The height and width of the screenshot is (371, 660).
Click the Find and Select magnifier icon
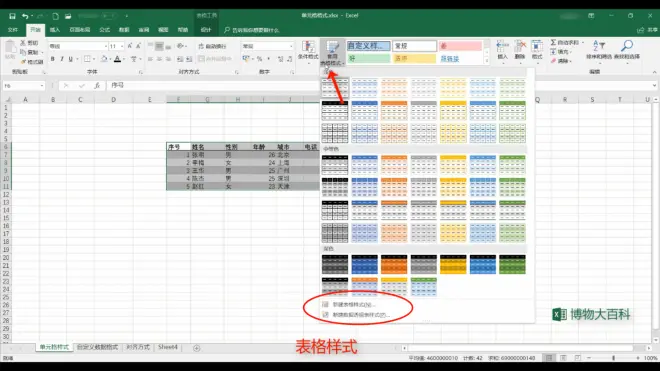627,45
